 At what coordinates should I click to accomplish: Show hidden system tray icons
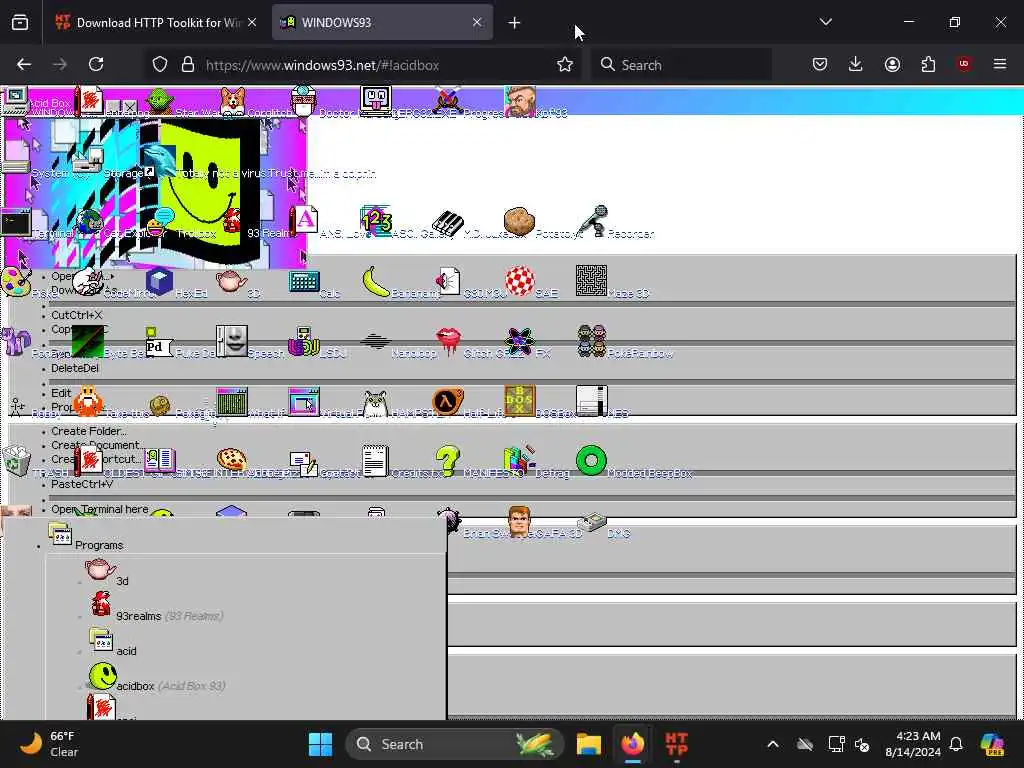coord(773,744)
